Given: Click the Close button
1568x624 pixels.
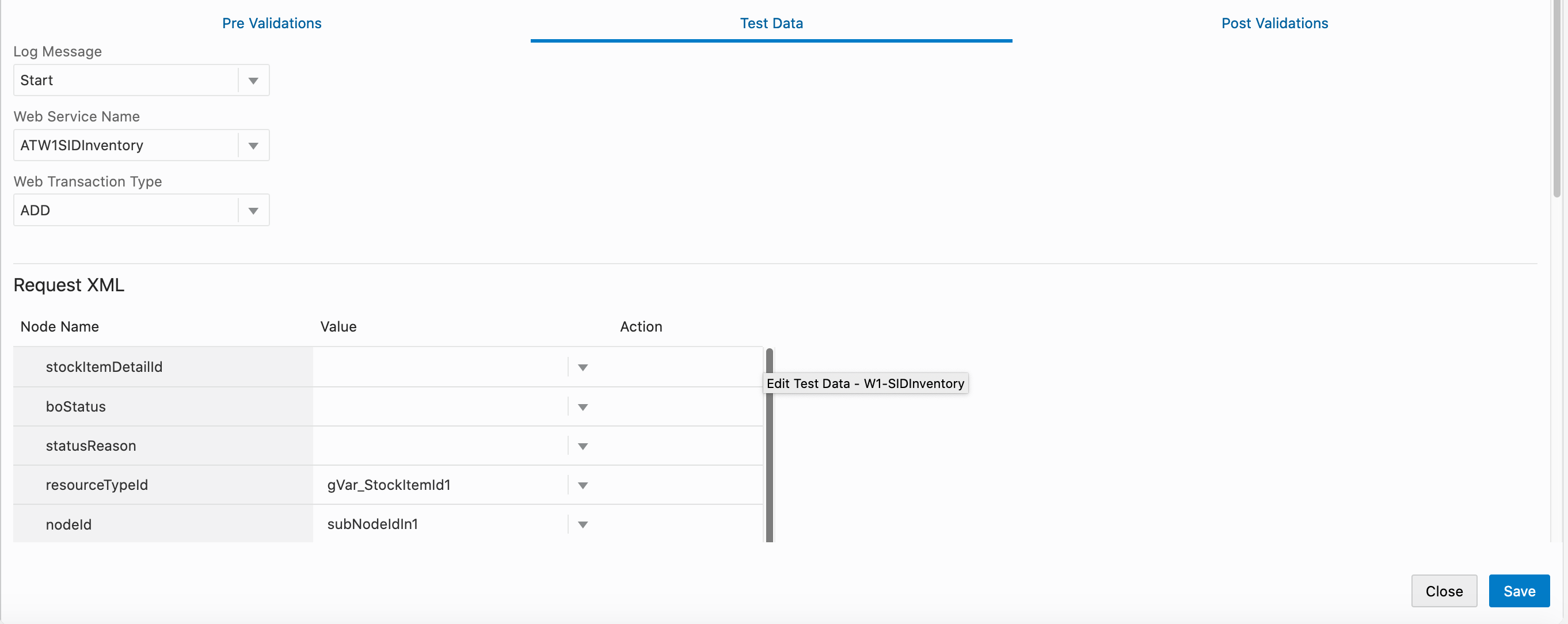Looking at the screenshot, I should (x=1444, y=591).
